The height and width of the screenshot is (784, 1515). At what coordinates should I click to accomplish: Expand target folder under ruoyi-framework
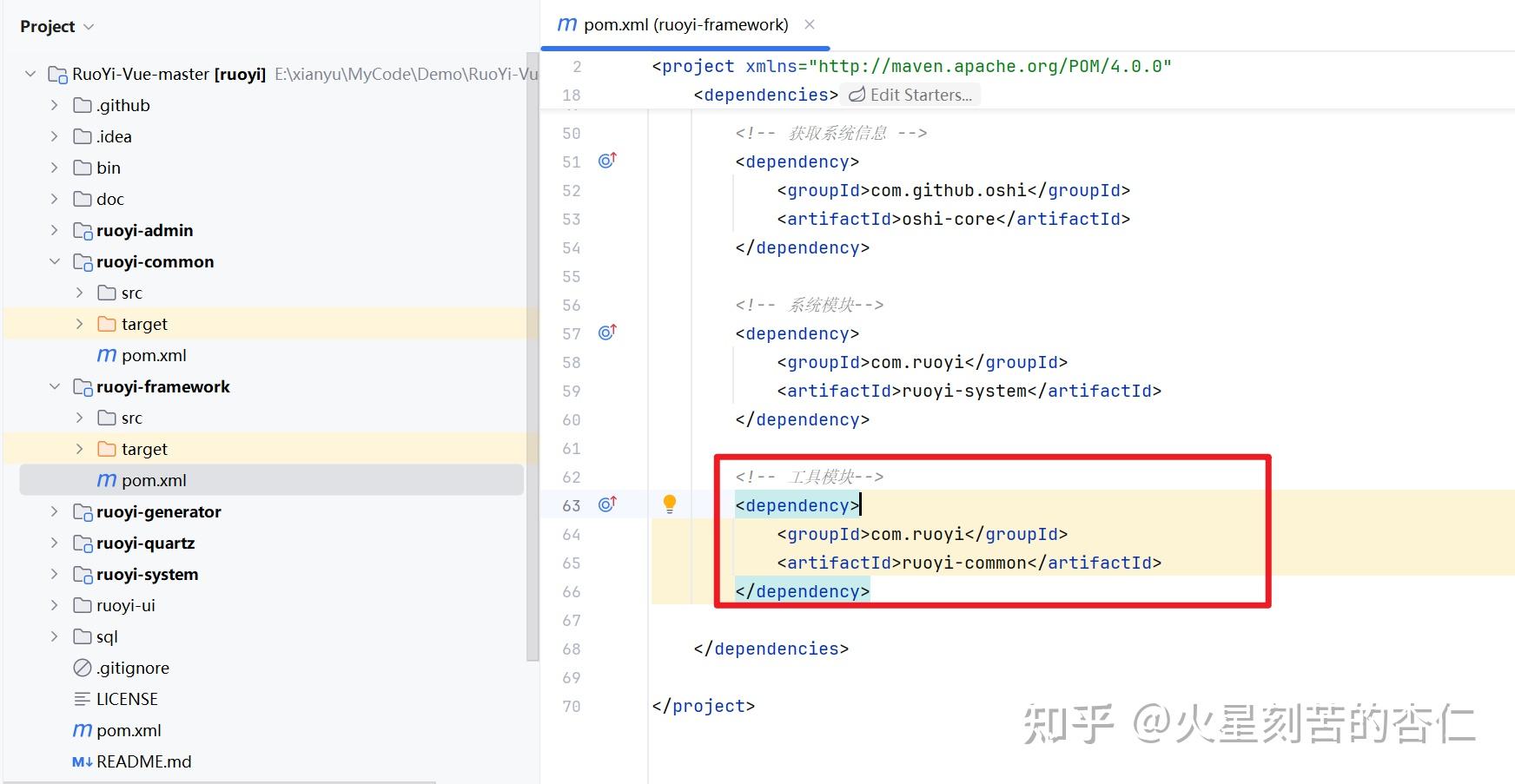pos(80,449)
